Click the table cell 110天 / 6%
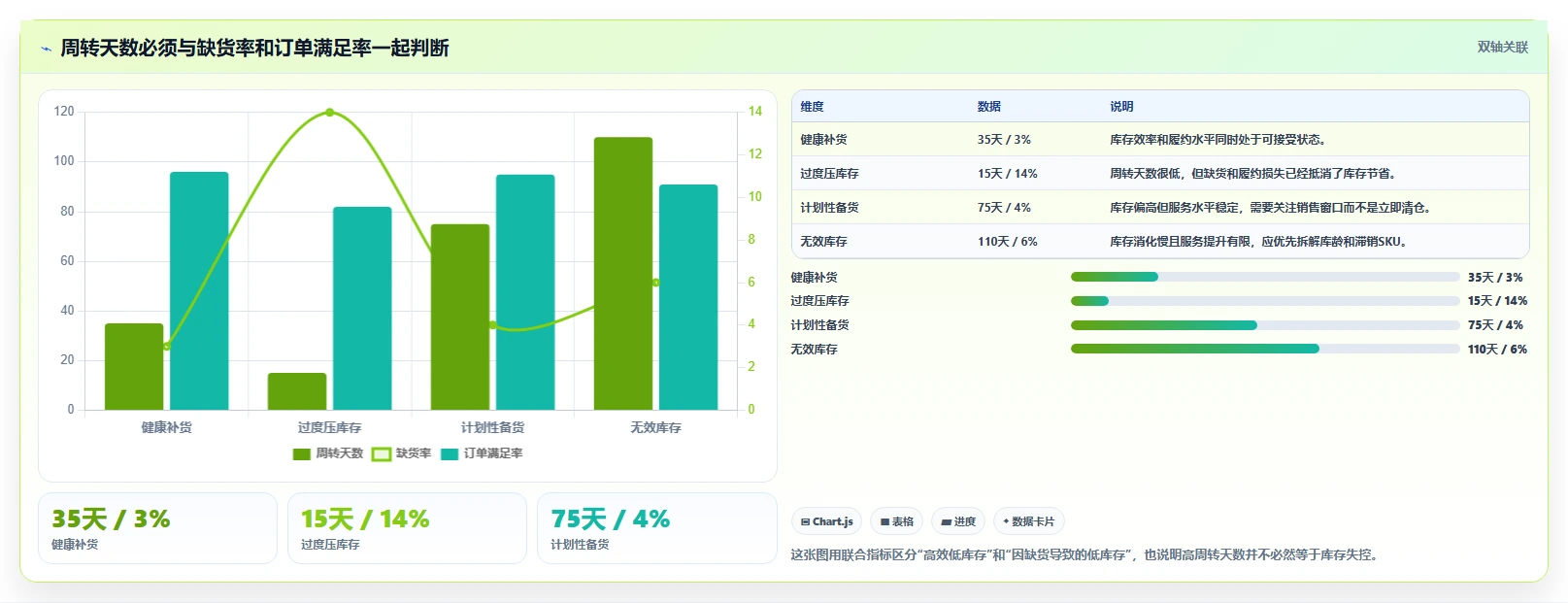1568x603 pixels. pyautogui.click(x=1007, y=242)
